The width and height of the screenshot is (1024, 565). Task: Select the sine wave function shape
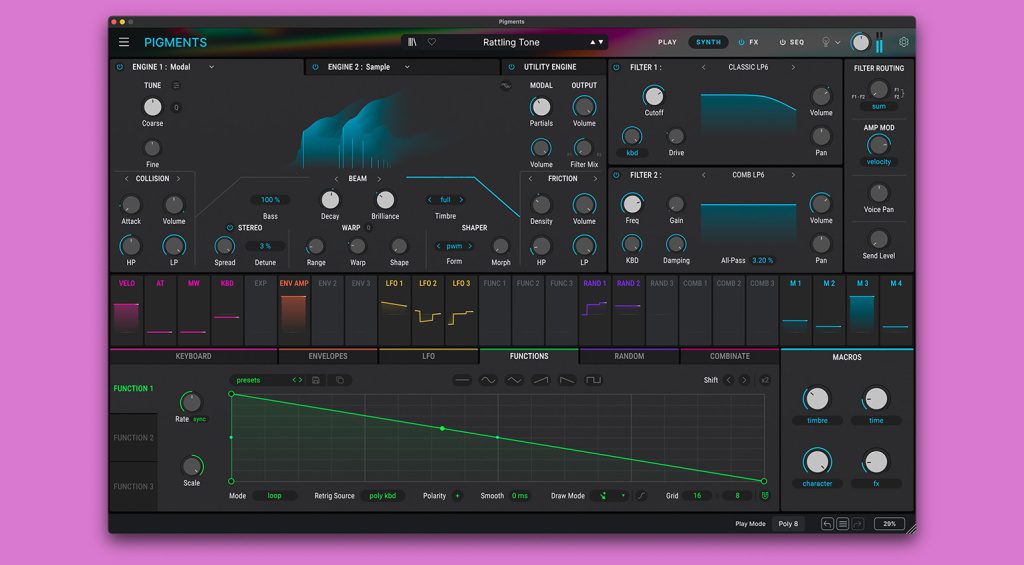click(488, 380)
